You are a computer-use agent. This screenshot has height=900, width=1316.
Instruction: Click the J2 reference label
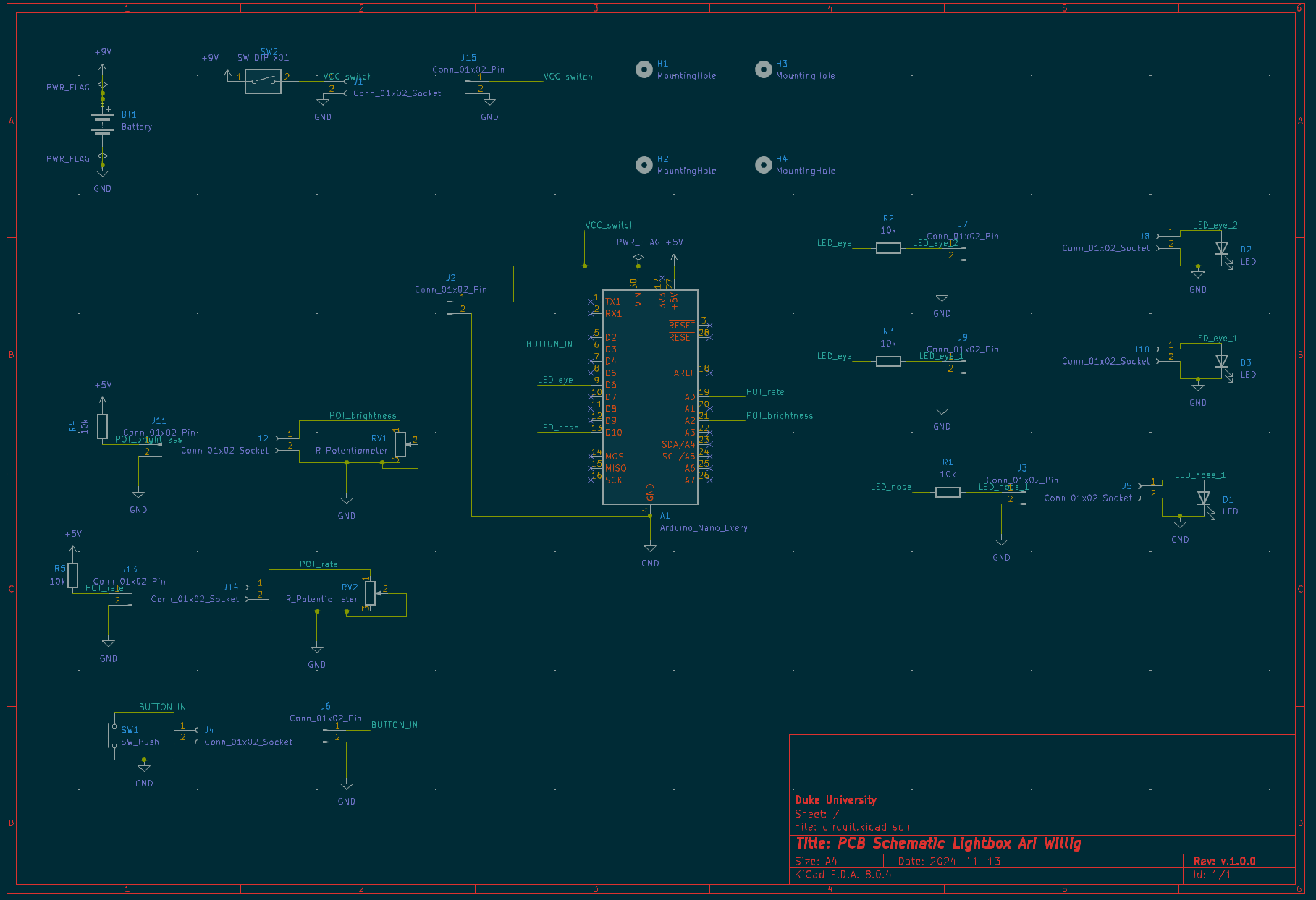pos(451,278)
